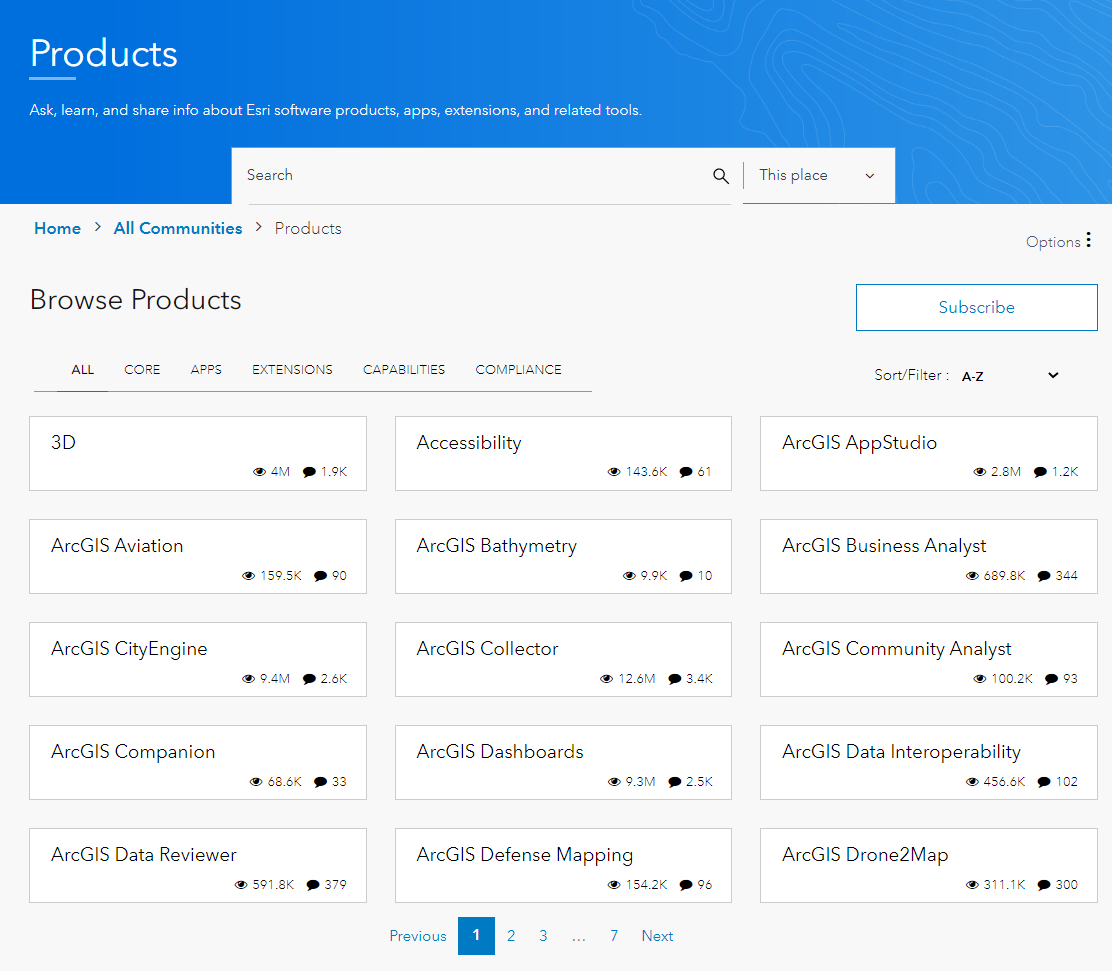Switch to the COMPLIANCE tab
1112x971 pixels.
[518, 370]
